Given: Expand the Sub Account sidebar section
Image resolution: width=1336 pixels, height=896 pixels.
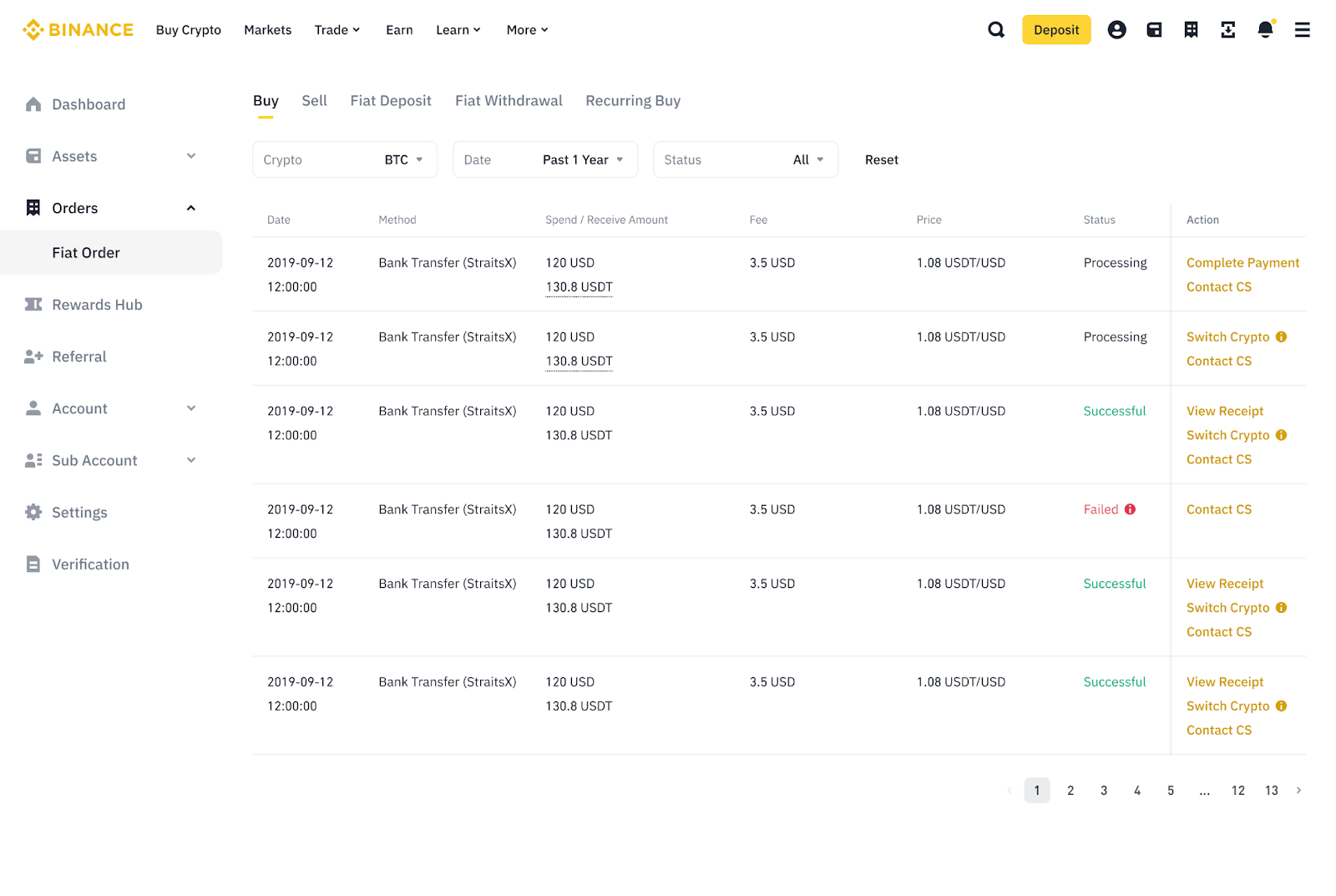Looking at the screenshot, I should [x=191, y=460].
